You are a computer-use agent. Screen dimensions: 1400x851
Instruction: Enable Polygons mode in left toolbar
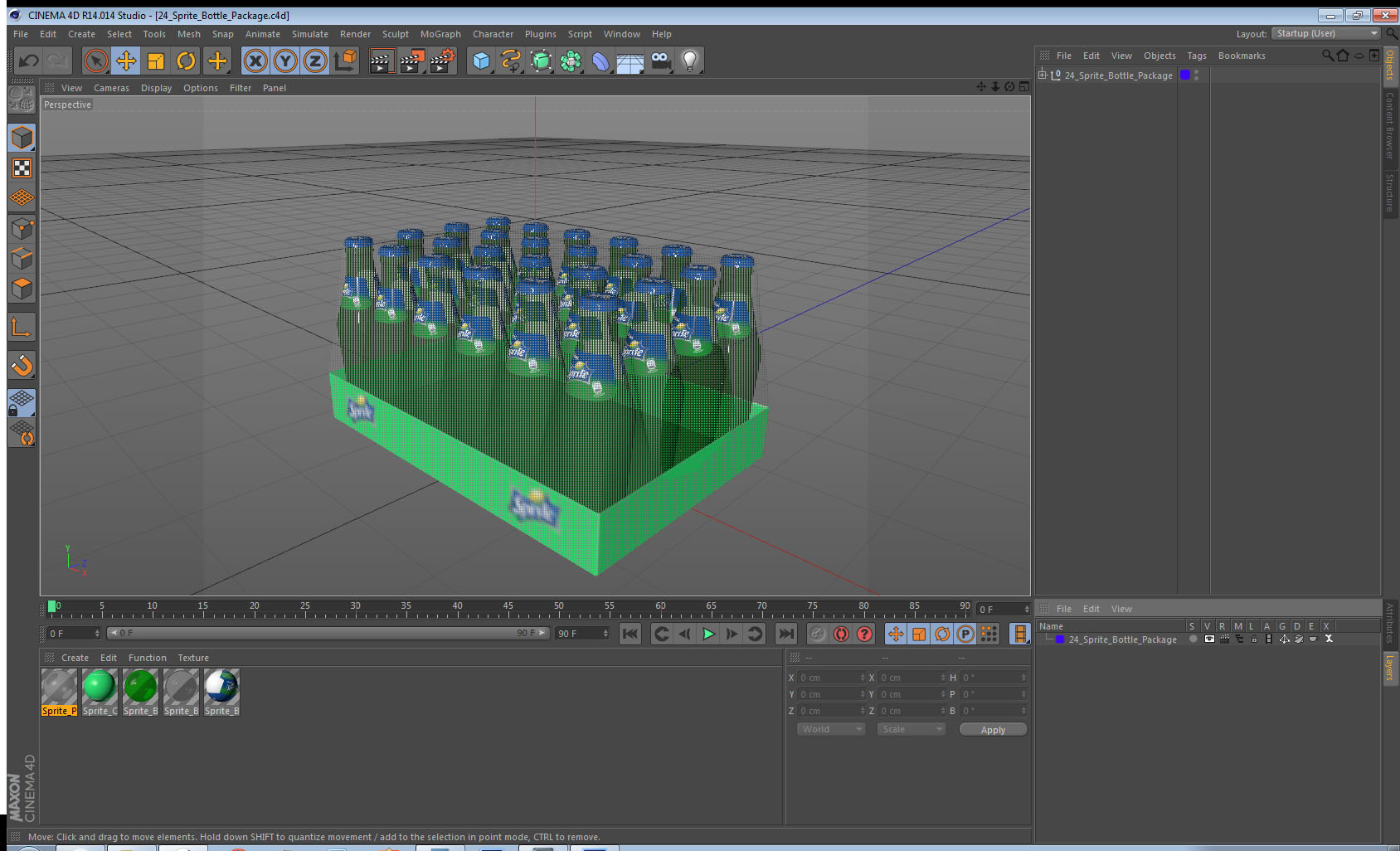22,288
